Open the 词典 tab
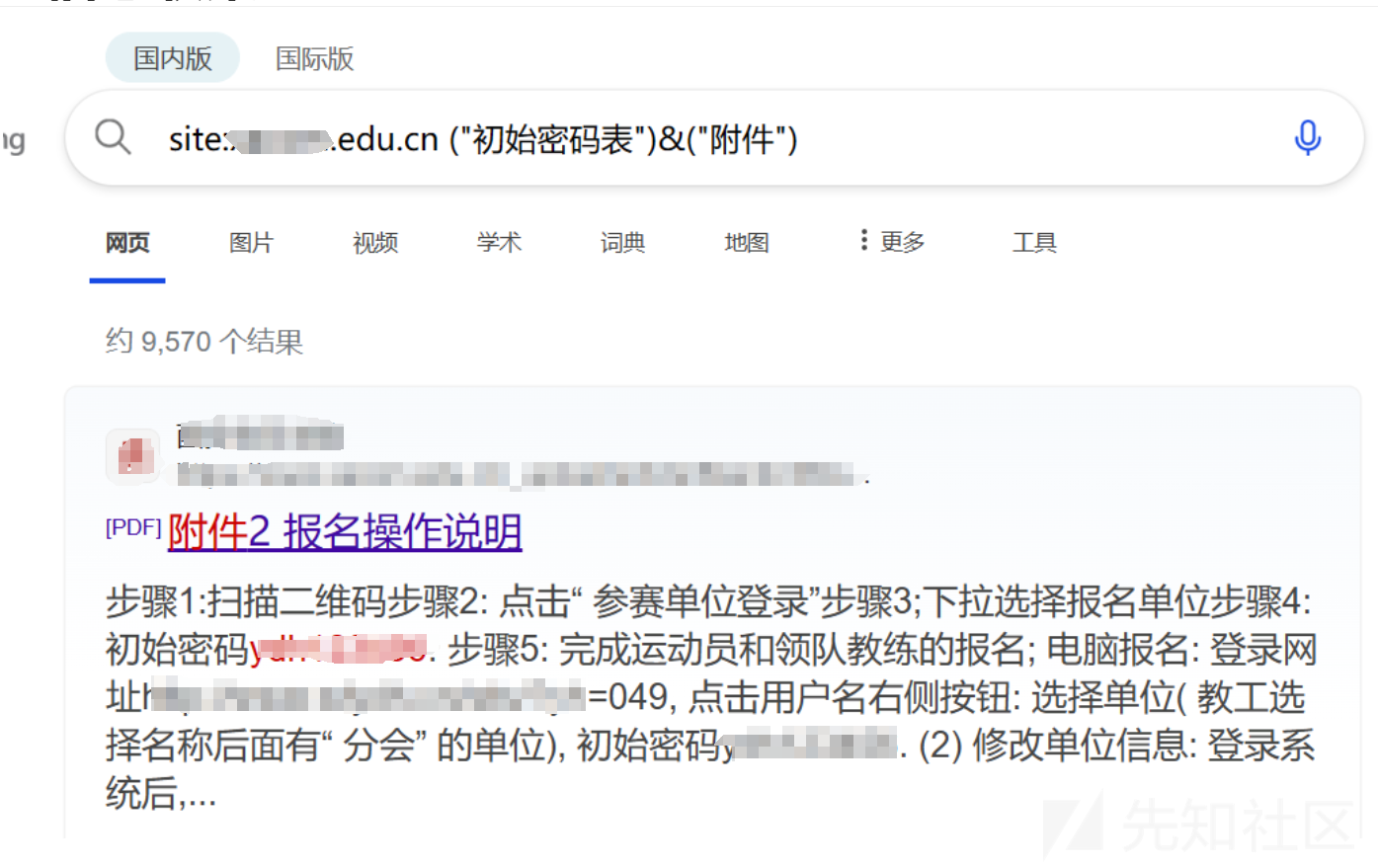 tap(622, 243)
